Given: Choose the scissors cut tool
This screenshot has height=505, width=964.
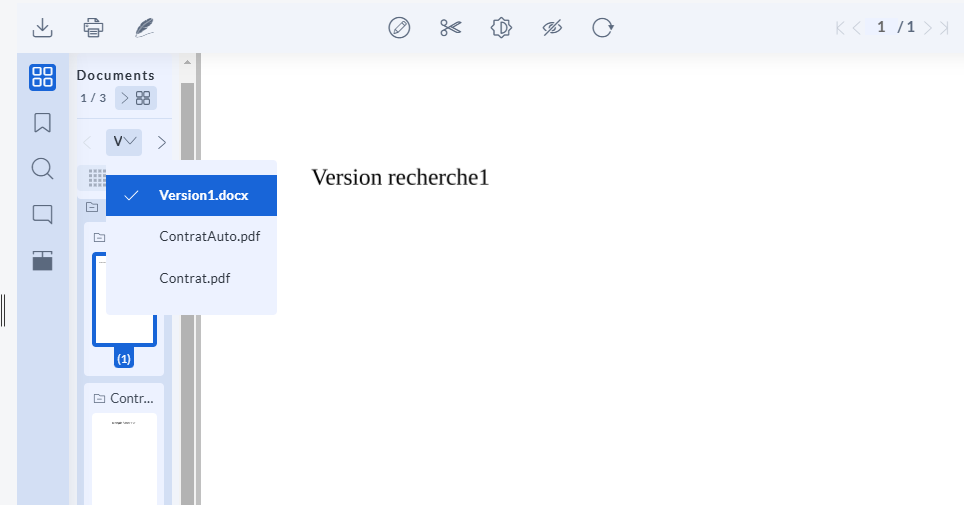Looking at the screenshot, I should click(451, 28).
